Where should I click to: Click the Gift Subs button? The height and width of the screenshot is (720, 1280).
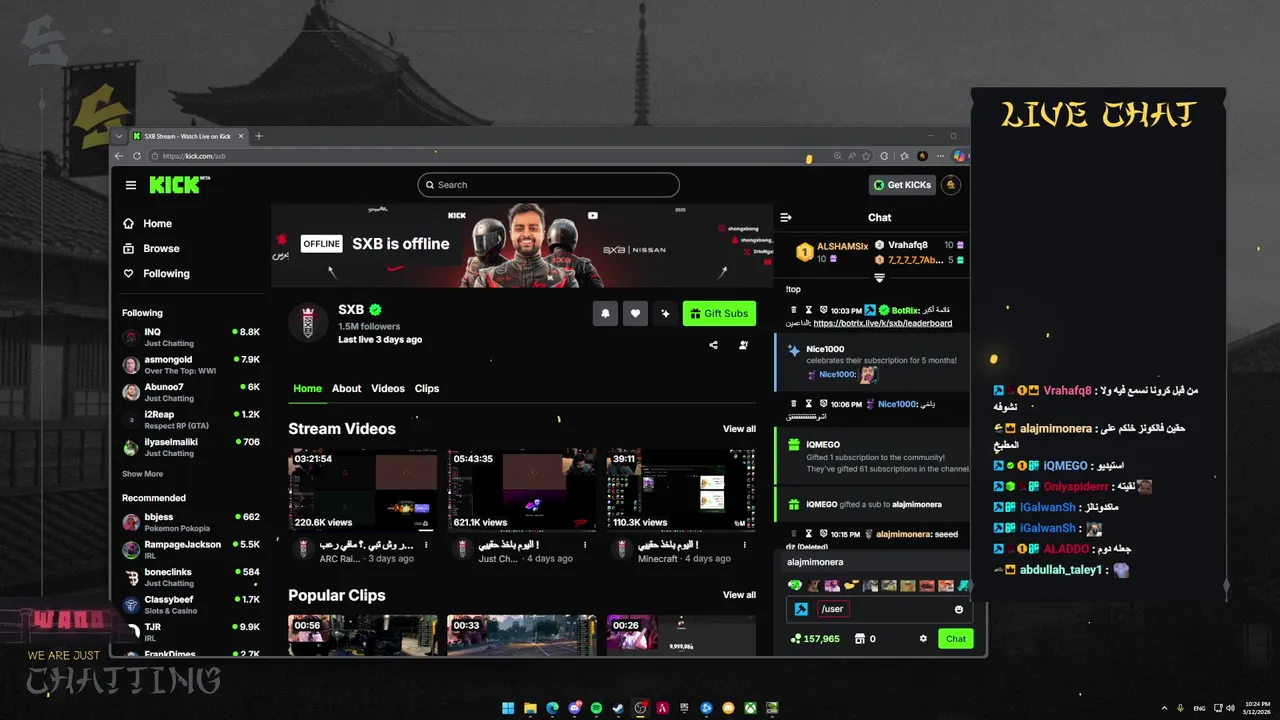pyautogui.click(x=719, y=314)
